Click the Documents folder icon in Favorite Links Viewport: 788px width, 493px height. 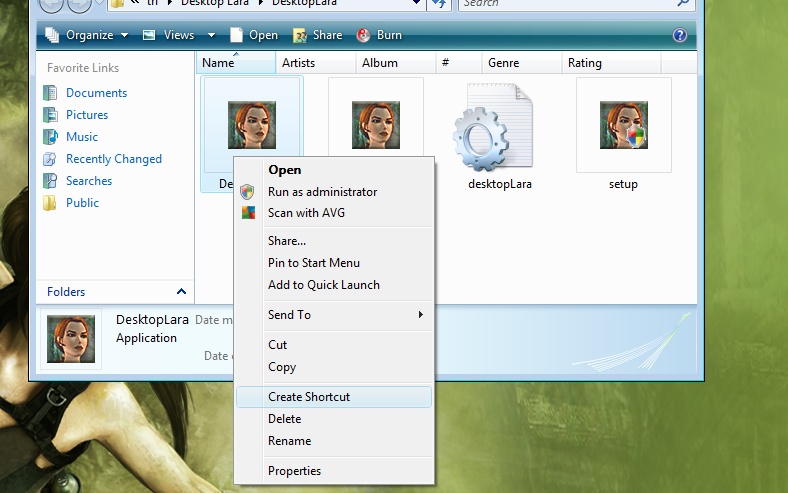coord(50,93)
